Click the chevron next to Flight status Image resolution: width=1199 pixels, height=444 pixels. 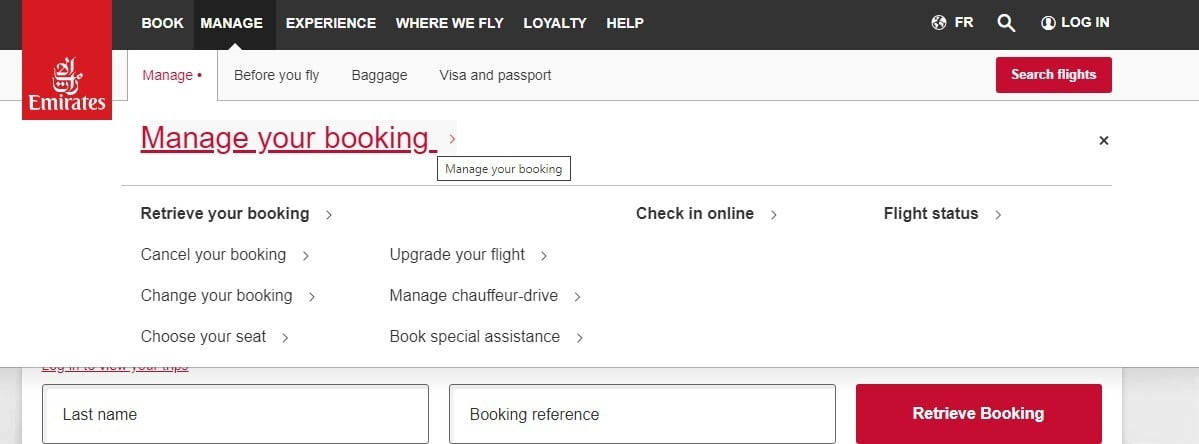tap(998, 214)
